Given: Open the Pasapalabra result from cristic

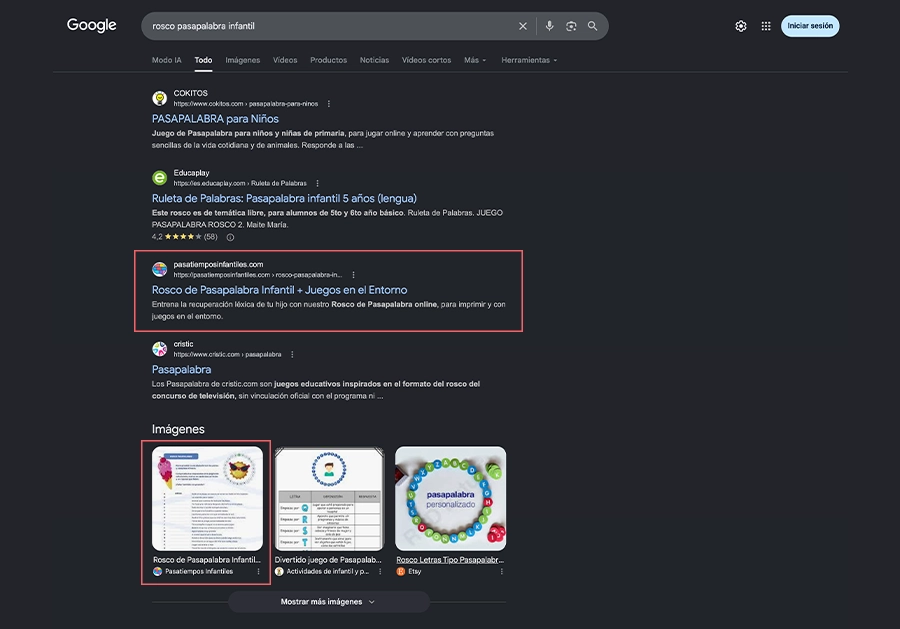Looking at the screenshot, I should tap(181, 370).
